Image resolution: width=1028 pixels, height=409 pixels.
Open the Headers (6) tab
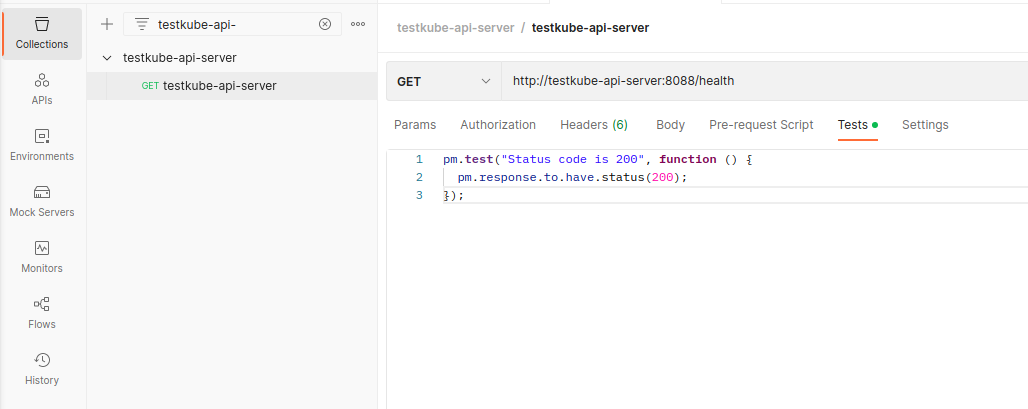coord(594,125)
